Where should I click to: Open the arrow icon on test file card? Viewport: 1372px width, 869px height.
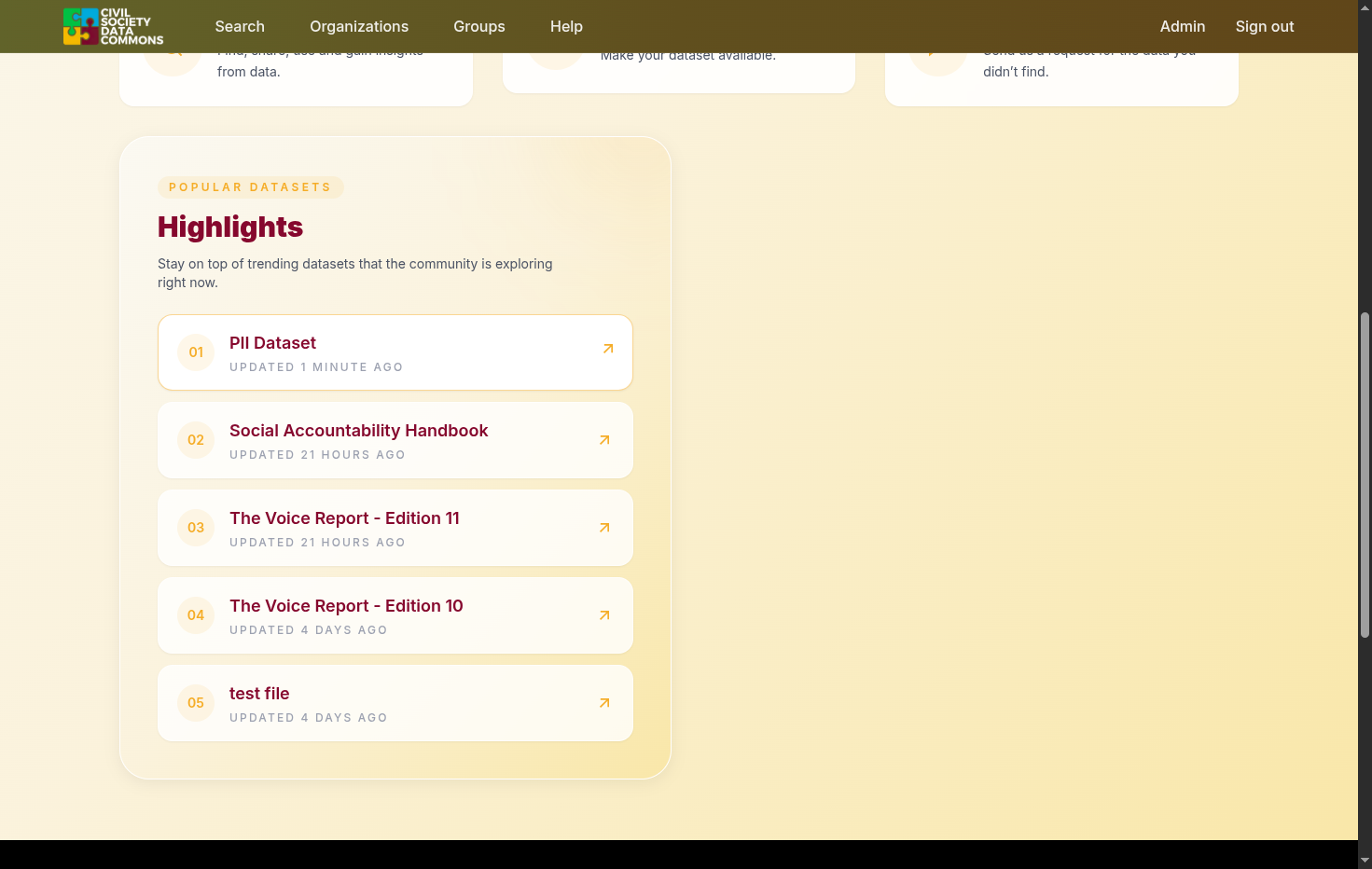click(604, 703)
